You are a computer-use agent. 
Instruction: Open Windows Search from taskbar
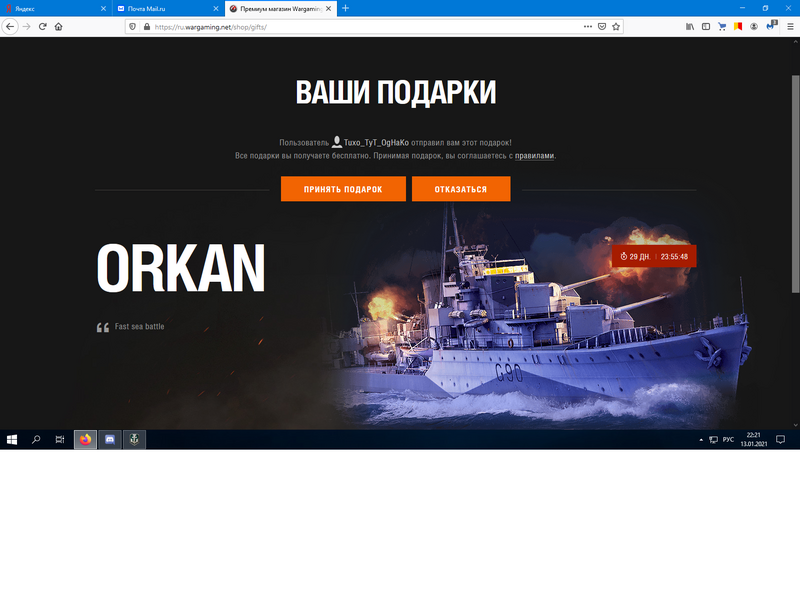click(x=35, y=439)
